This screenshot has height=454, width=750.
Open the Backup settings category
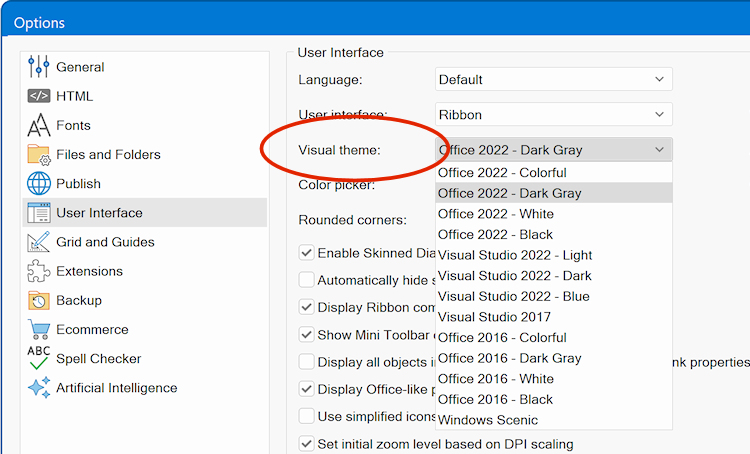[x=78, y=300]
